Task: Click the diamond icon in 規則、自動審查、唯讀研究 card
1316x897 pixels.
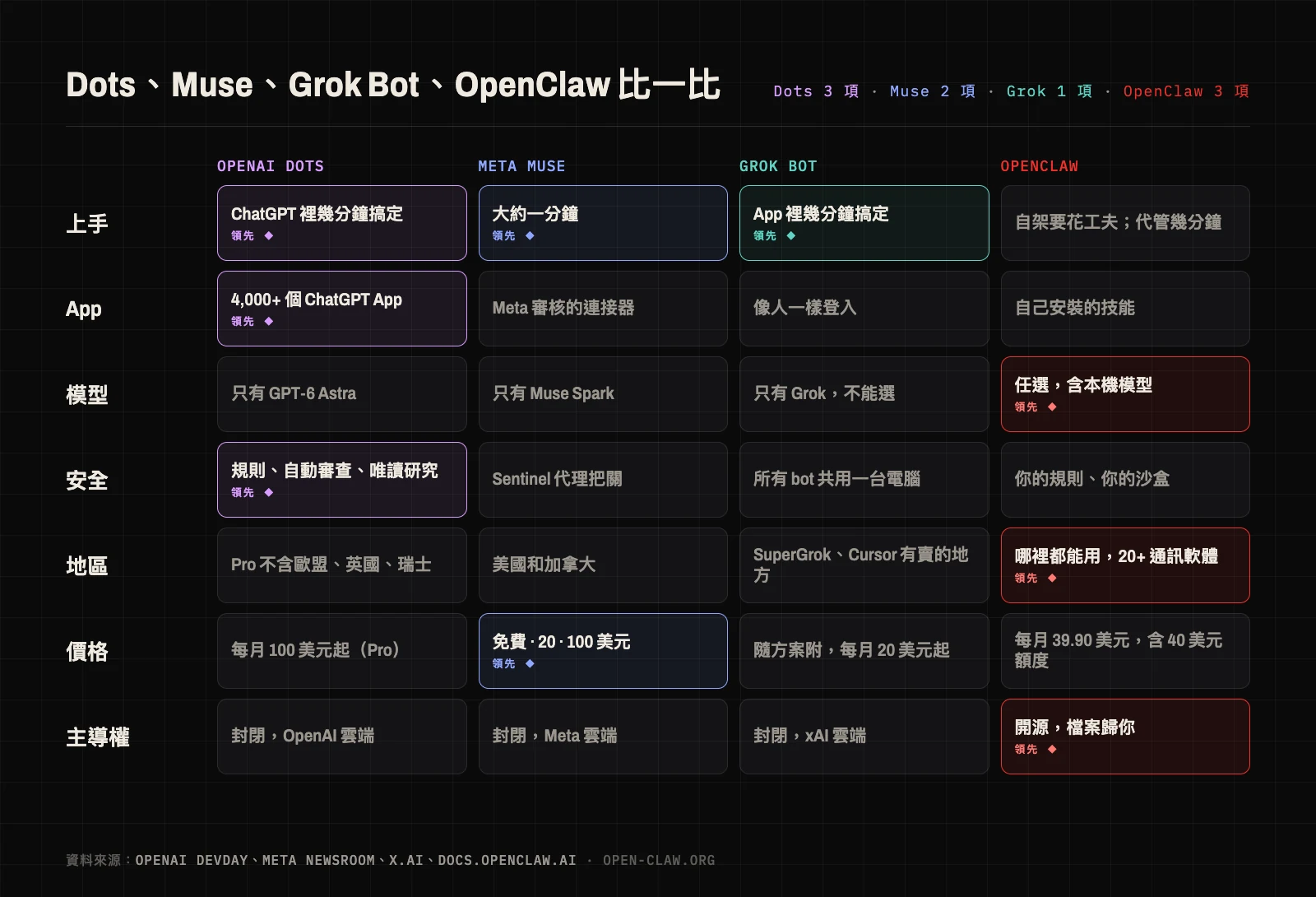Action: pyautogui.click(x=269, y=493)
